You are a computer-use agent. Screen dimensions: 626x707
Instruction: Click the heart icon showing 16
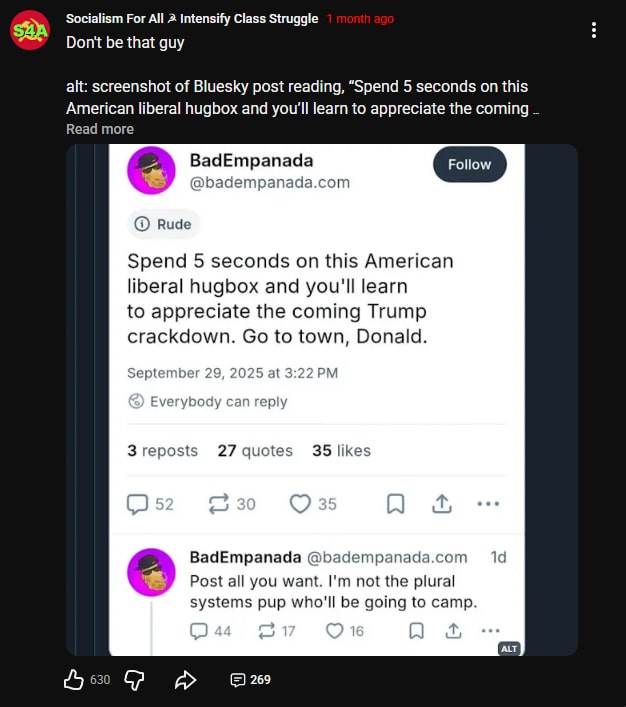(x=335, y=630)
